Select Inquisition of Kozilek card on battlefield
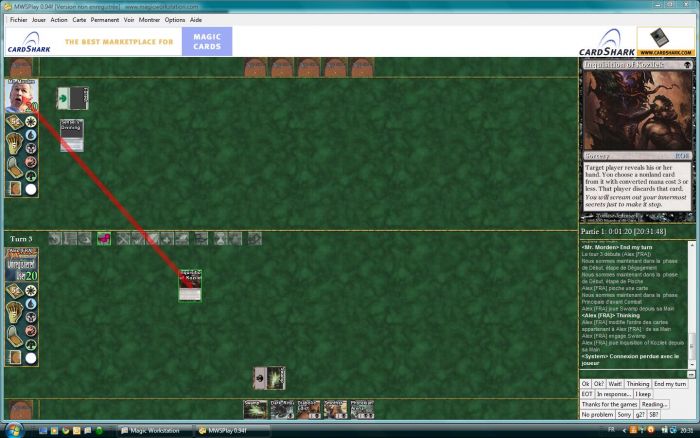Image resolution: width=700 pixels, height=438 pixels. (190, 285)
